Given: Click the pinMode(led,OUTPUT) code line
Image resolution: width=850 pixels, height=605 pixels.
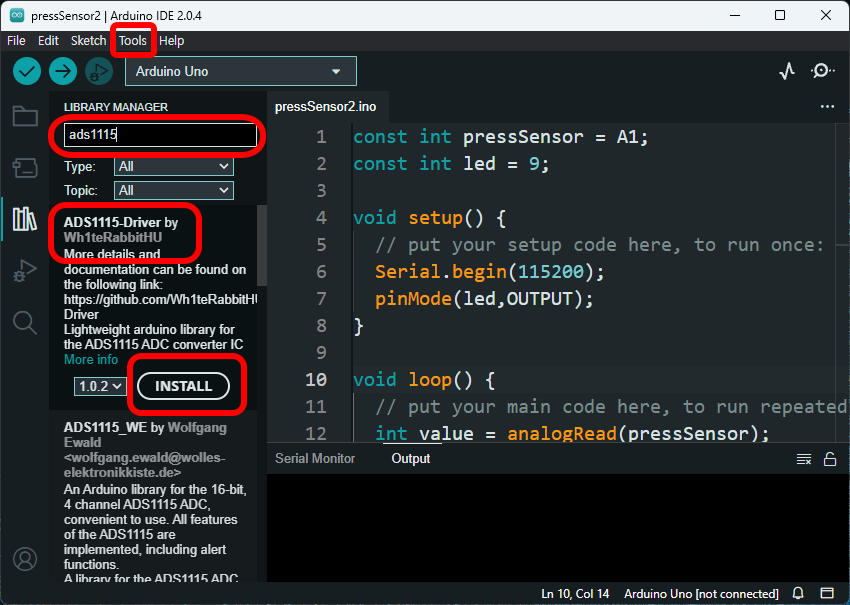Looking at the screenshot, I should click(x=484, y=299).
